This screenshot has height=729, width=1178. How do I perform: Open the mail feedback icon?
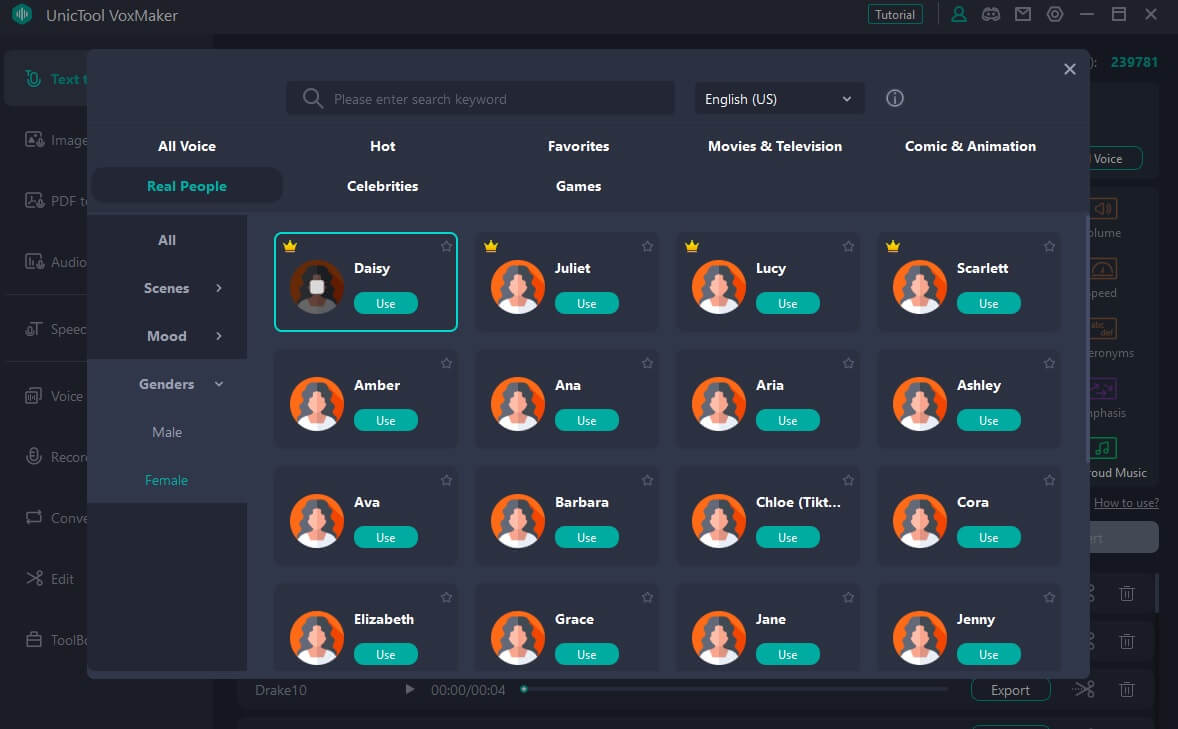click(x=1022, y=14)
